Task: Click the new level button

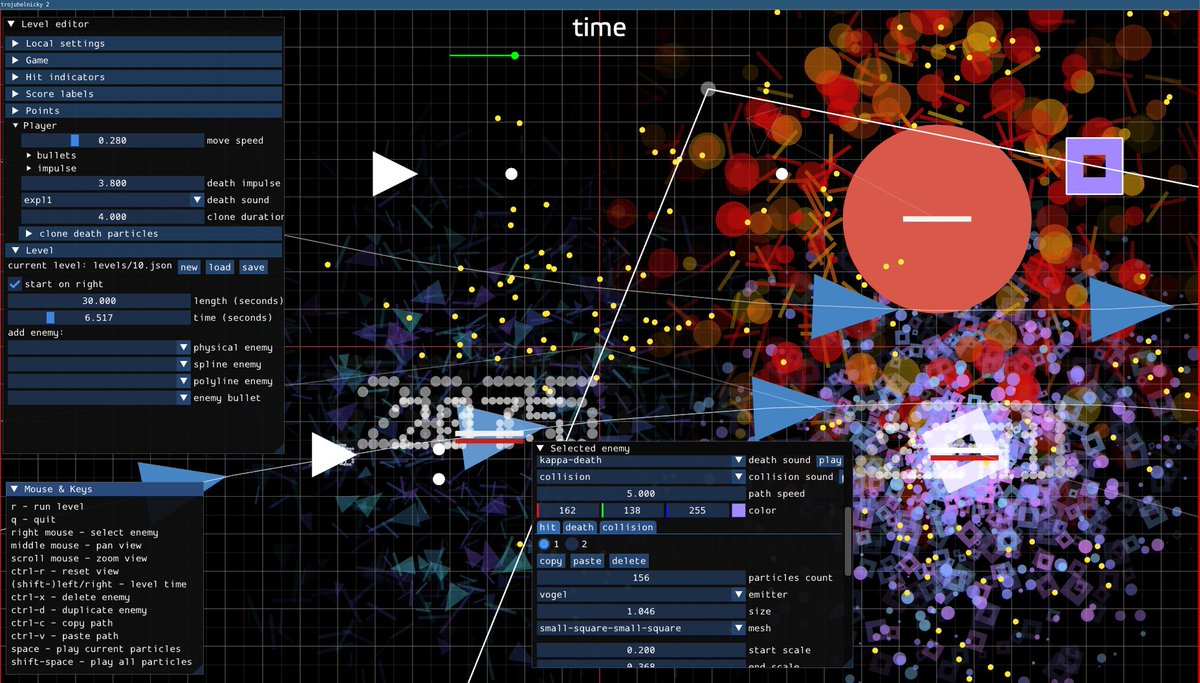Action: point(189,267)
